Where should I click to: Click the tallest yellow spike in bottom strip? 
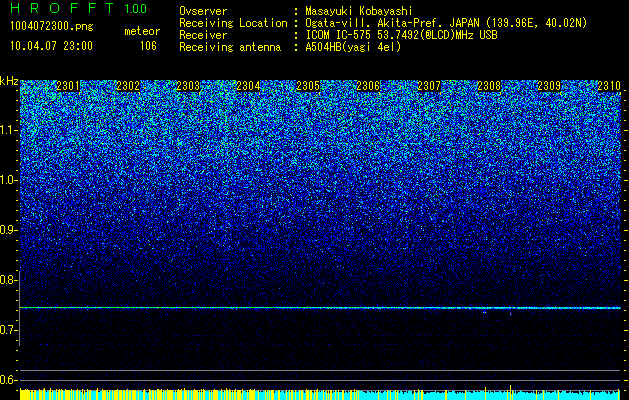point(510,392)
